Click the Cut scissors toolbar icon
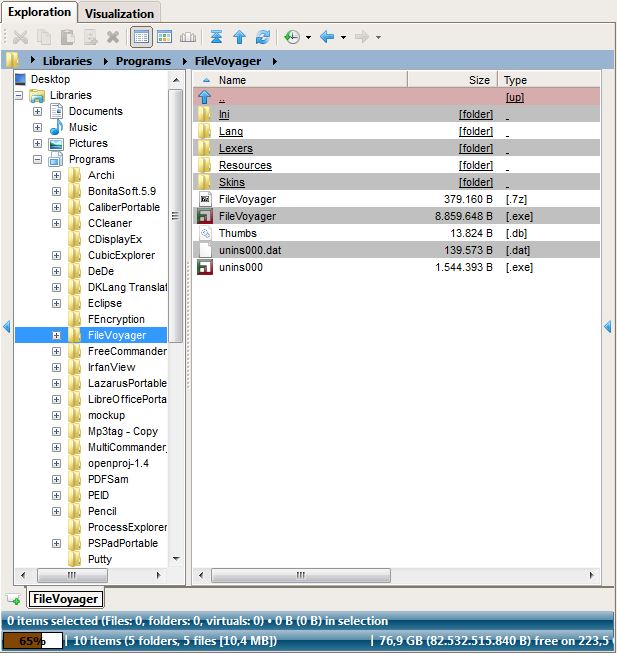 [x=20, y=38]
